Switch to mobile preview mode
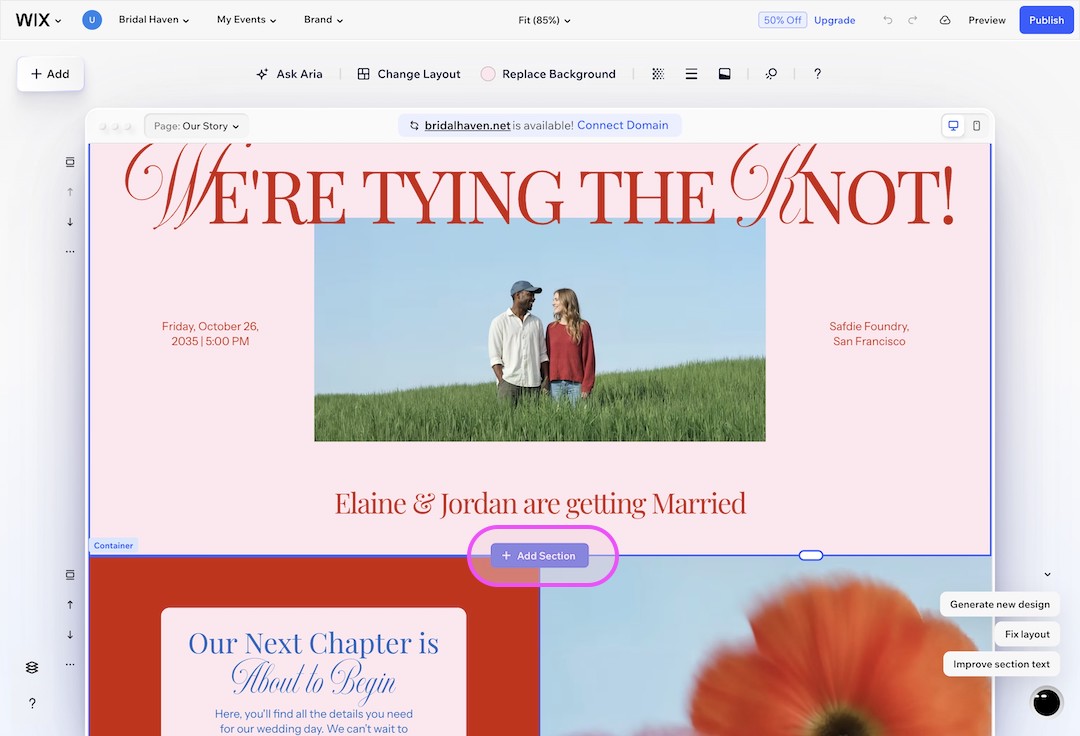Viewport: 1080px width, 736px height. coord(975,125)
